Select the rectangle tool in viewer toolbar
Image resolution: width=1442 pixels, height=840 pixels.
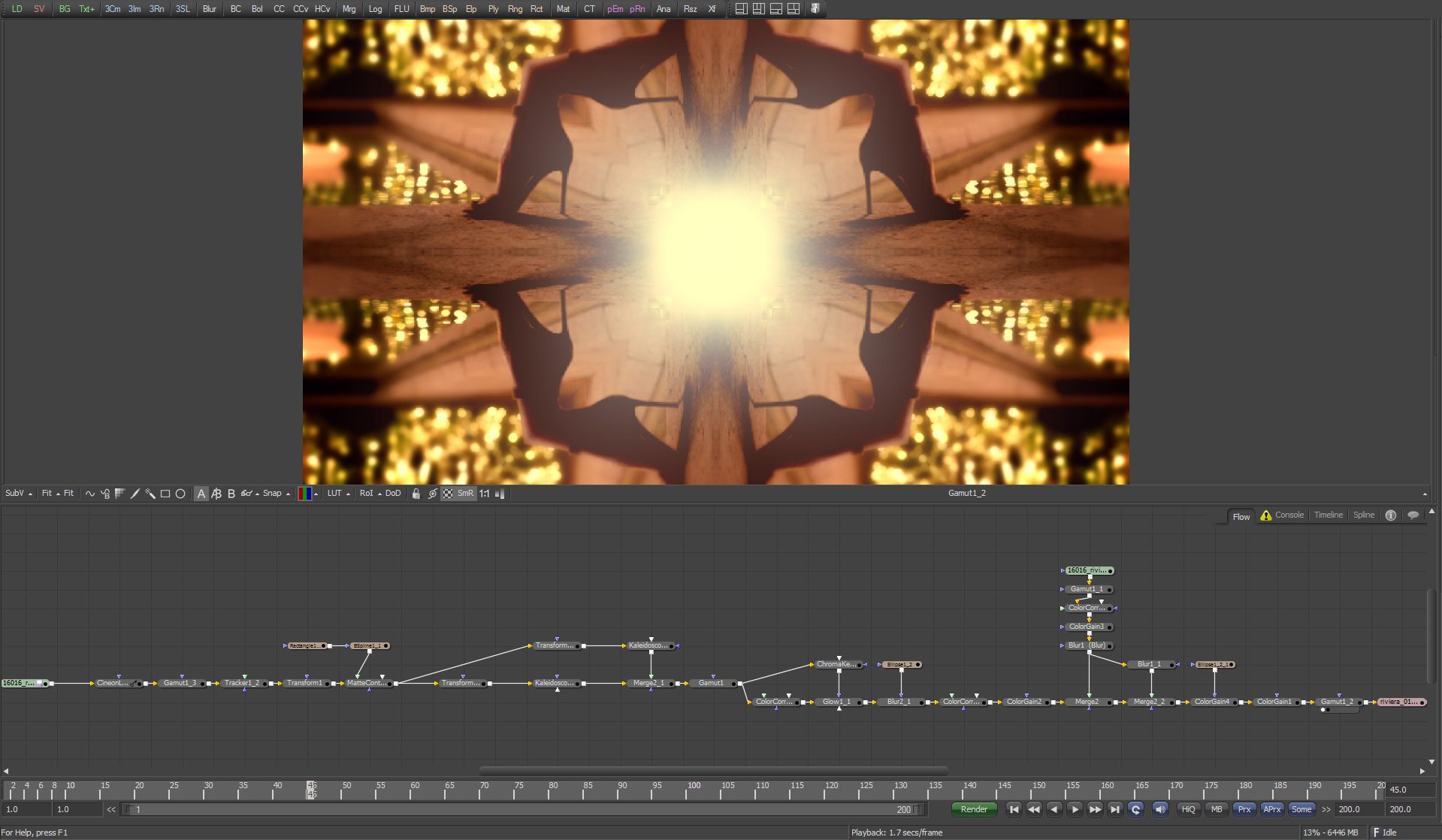[x=165, y=494]
